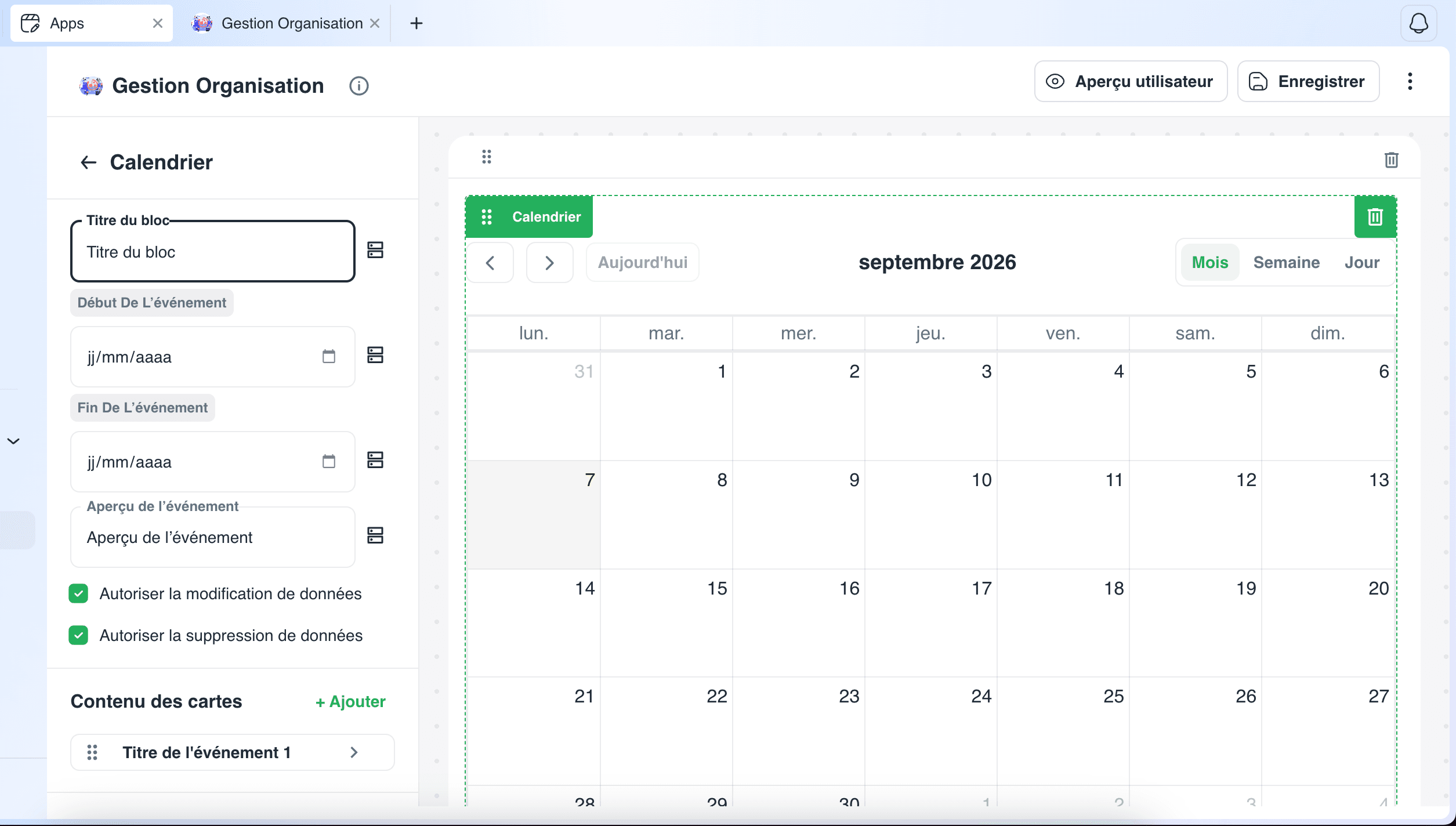
Task: Click the drag handle of Titre de l'événement 1
Action: pos(92,752)
